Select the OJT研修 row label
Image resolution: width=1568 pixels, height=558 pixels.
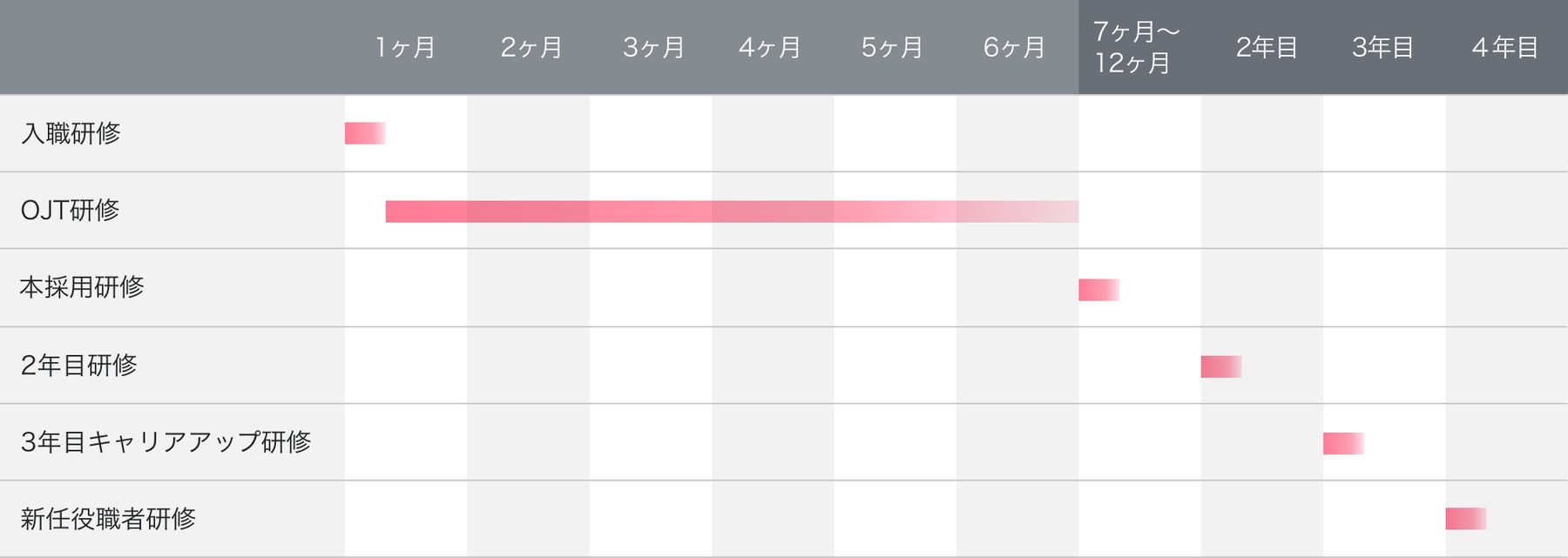pos(70,210)
